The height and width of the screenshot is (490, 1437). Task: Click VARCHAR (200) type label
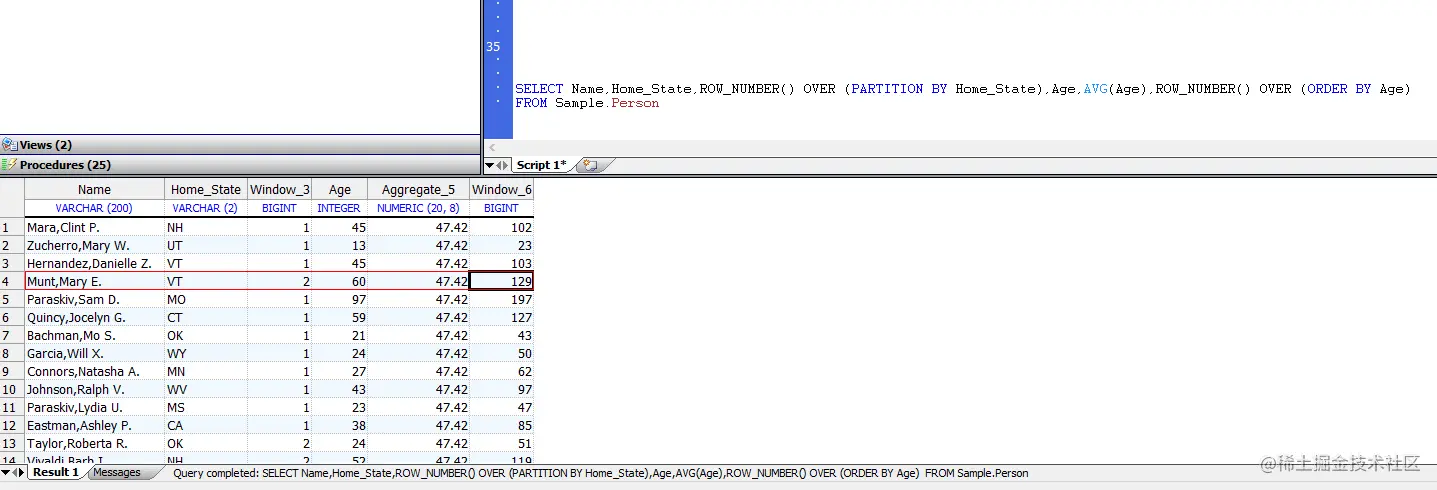point(94,208)
